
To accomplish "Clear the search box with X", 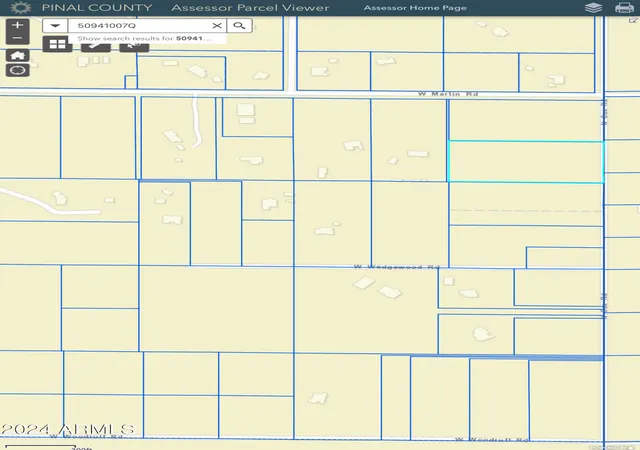I will coord(217,26).
